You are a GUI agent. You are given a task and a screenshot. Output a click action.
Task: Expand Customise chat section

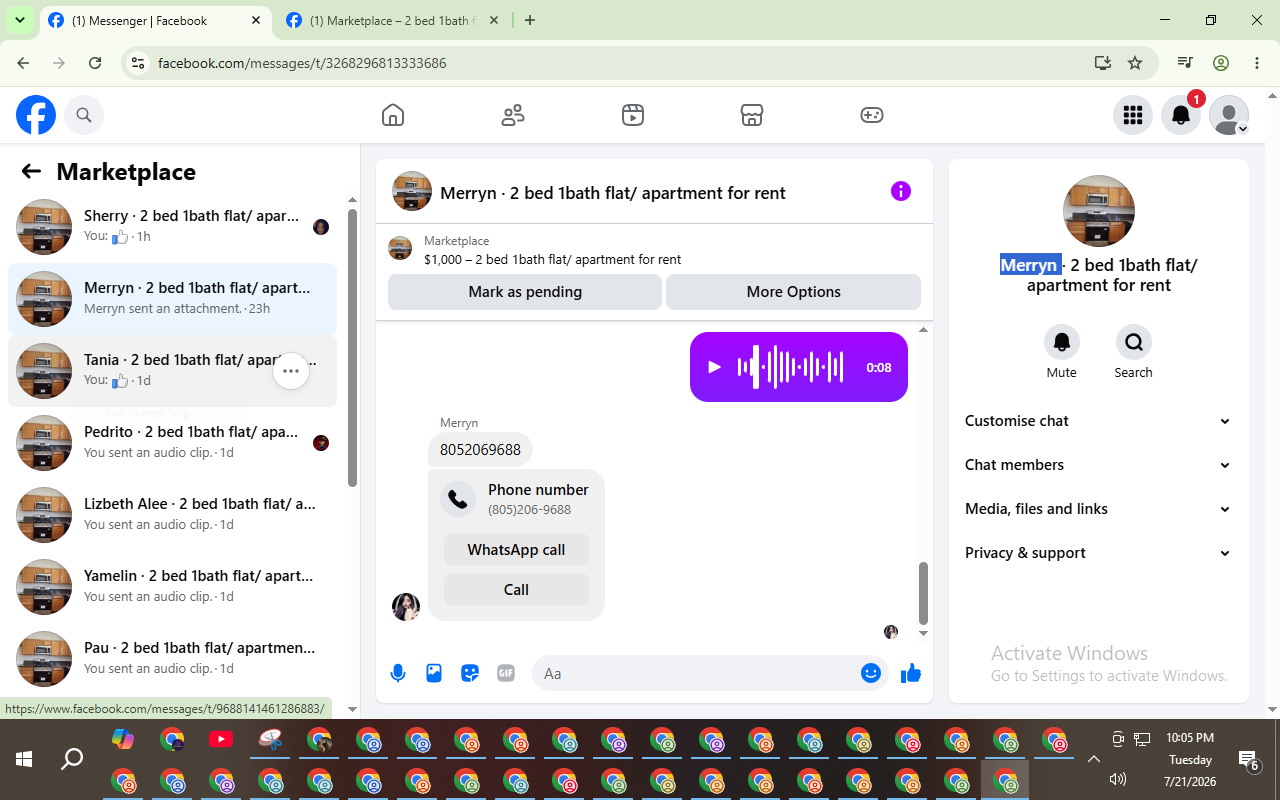[x=1098, y=421]
